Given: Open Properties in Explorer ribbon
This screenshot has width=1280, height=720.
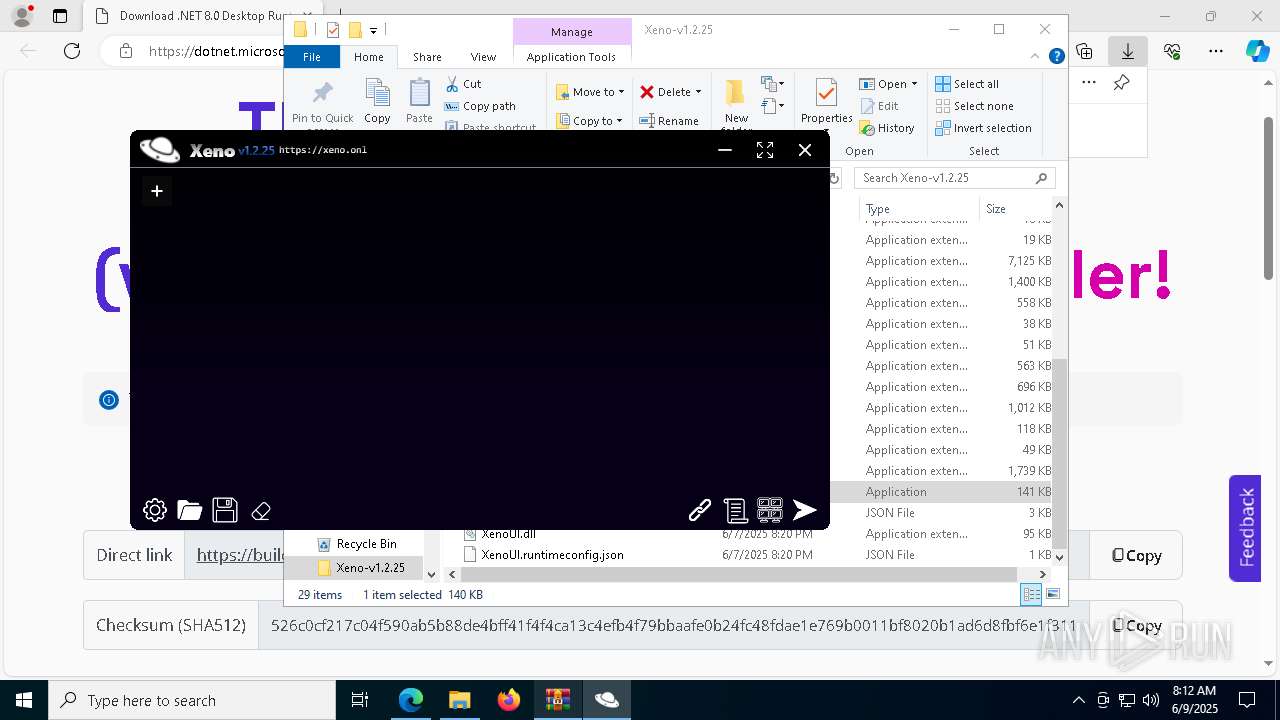Looking at the screenshot, I should tap(826, 101).
